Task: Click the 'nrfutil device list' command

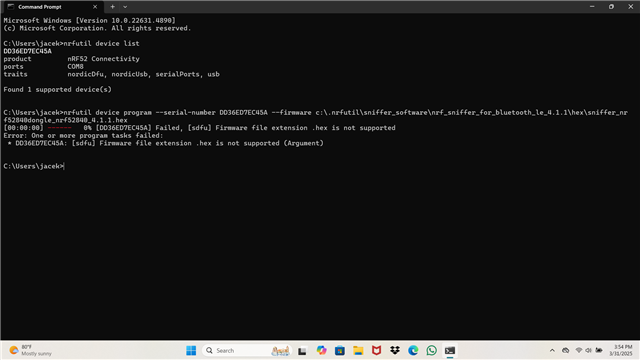Action: click(101, 43)
